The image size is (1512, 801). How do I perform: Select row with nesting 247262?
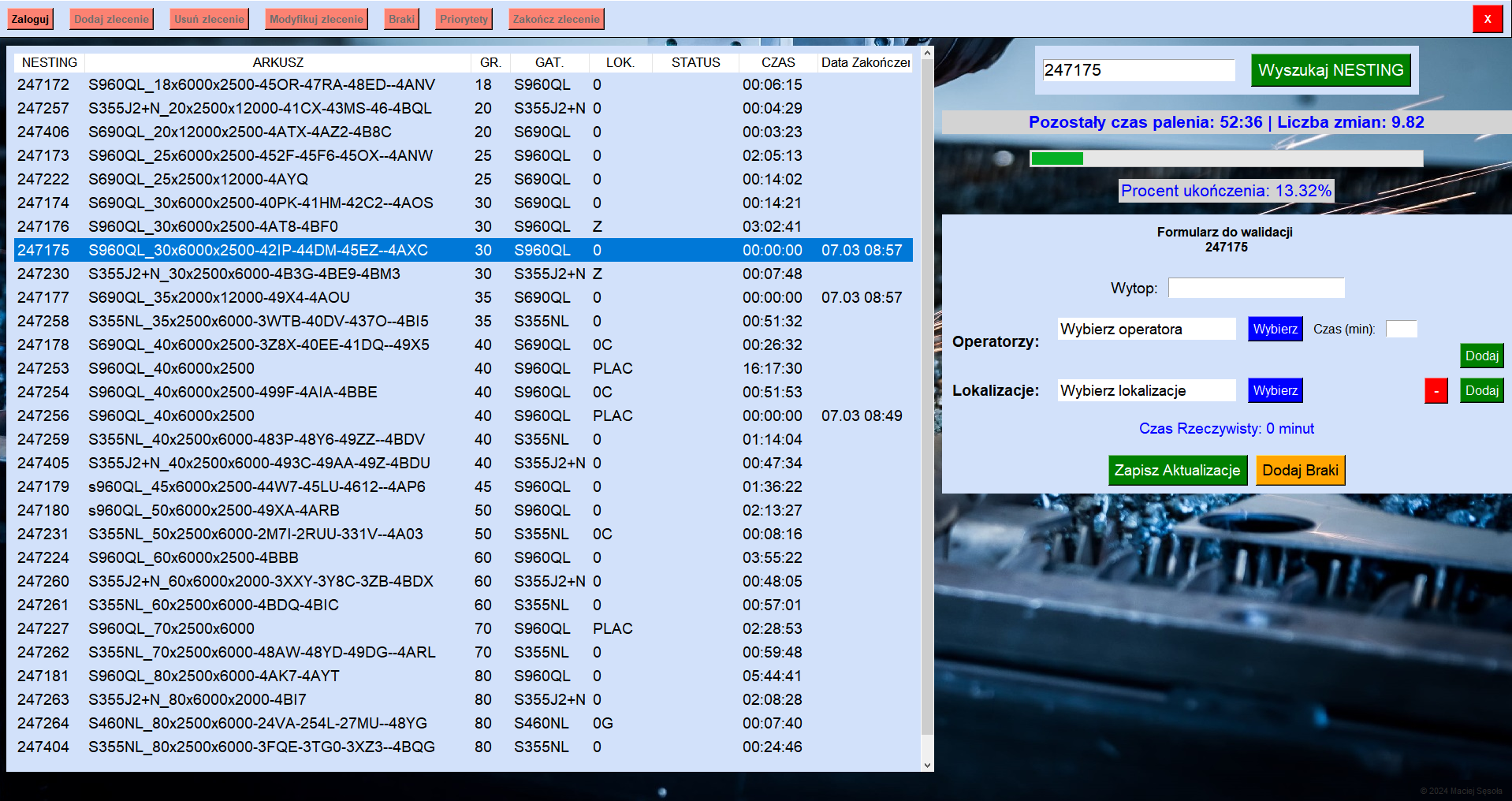coord(464,652)
